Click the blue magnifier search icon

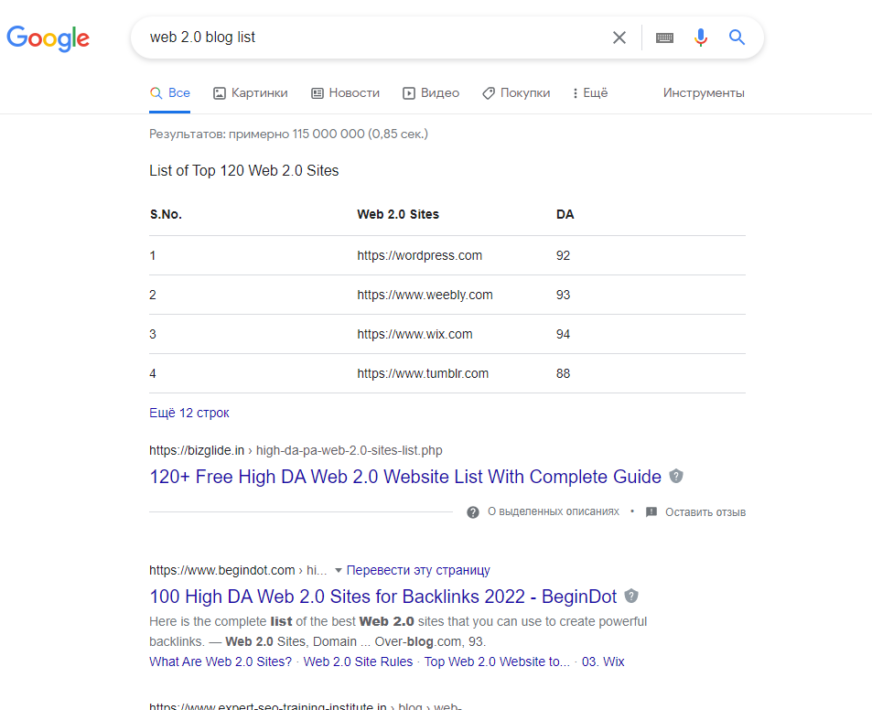point(737,37)
